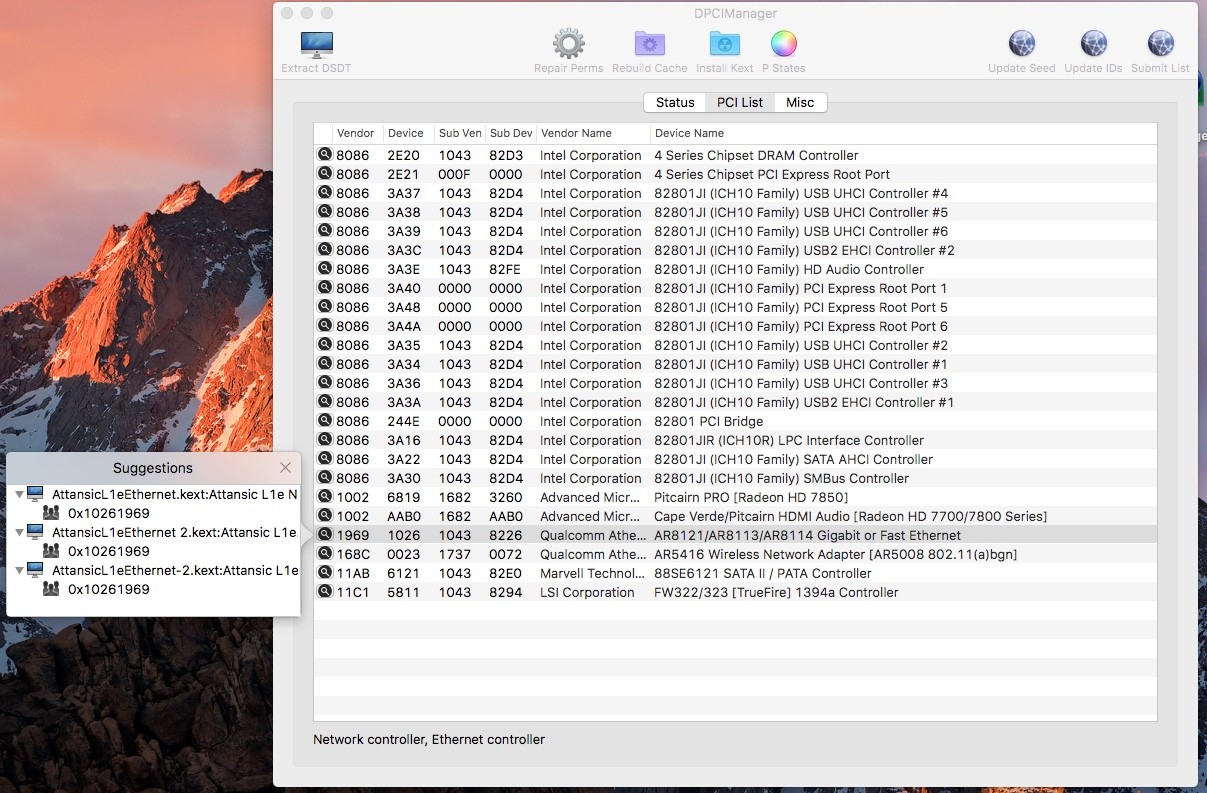Collapse the AttansicL1eEthernet 2.kext tree item
1207x793 pixels.
pos(20,532)
